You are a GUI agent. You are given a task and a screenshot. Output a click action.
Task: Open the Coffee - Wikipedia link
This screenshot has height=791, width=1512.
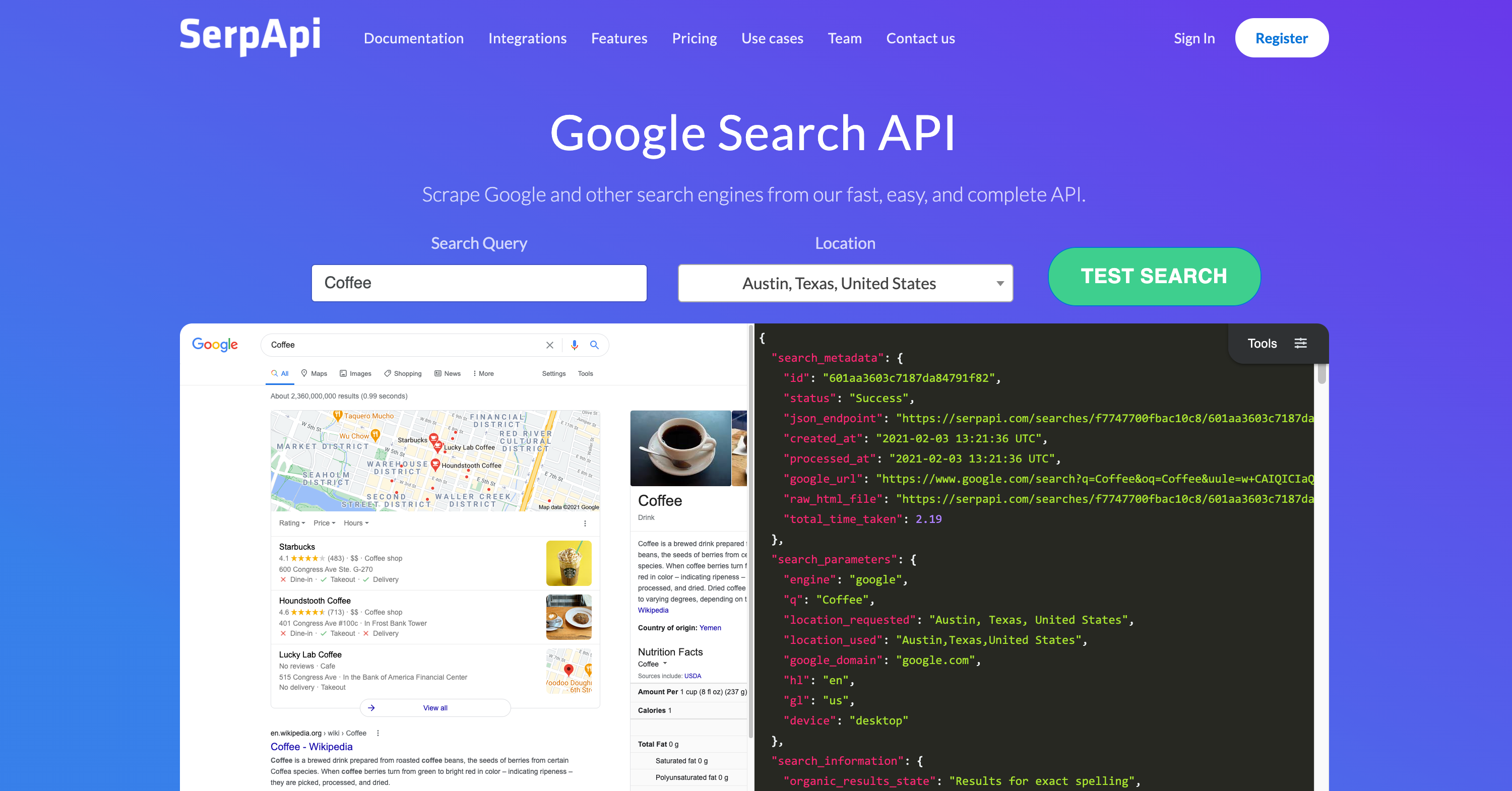click(x=311, y=746)
